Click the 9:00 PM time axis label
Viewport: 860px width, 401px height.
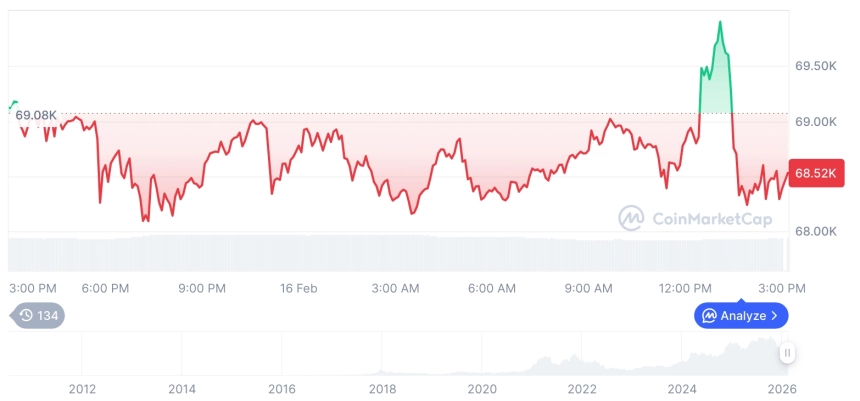coord(202,288)
